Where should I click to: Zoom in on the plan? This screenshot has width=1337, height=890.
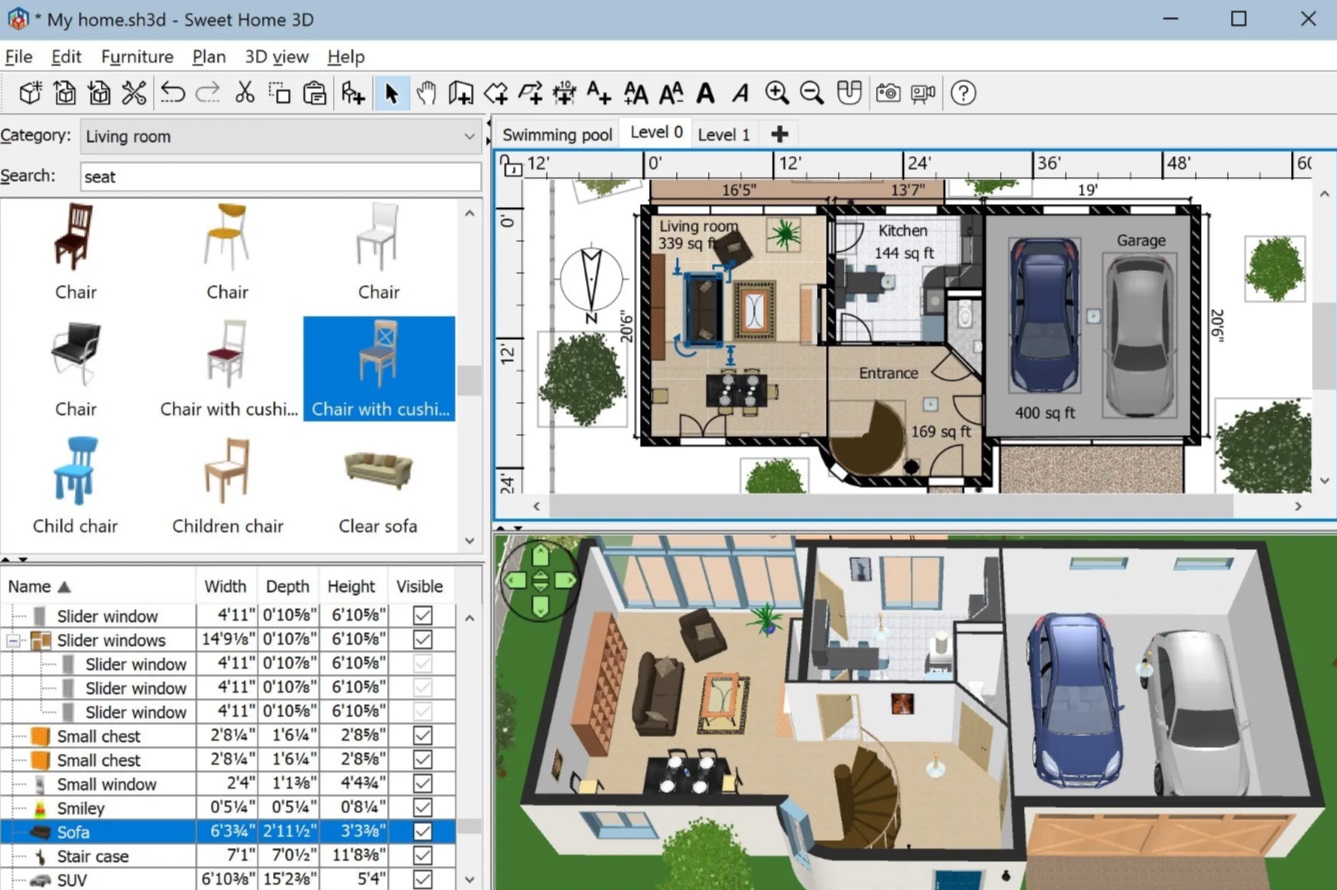pyautogui.click(x=777, y=93)
